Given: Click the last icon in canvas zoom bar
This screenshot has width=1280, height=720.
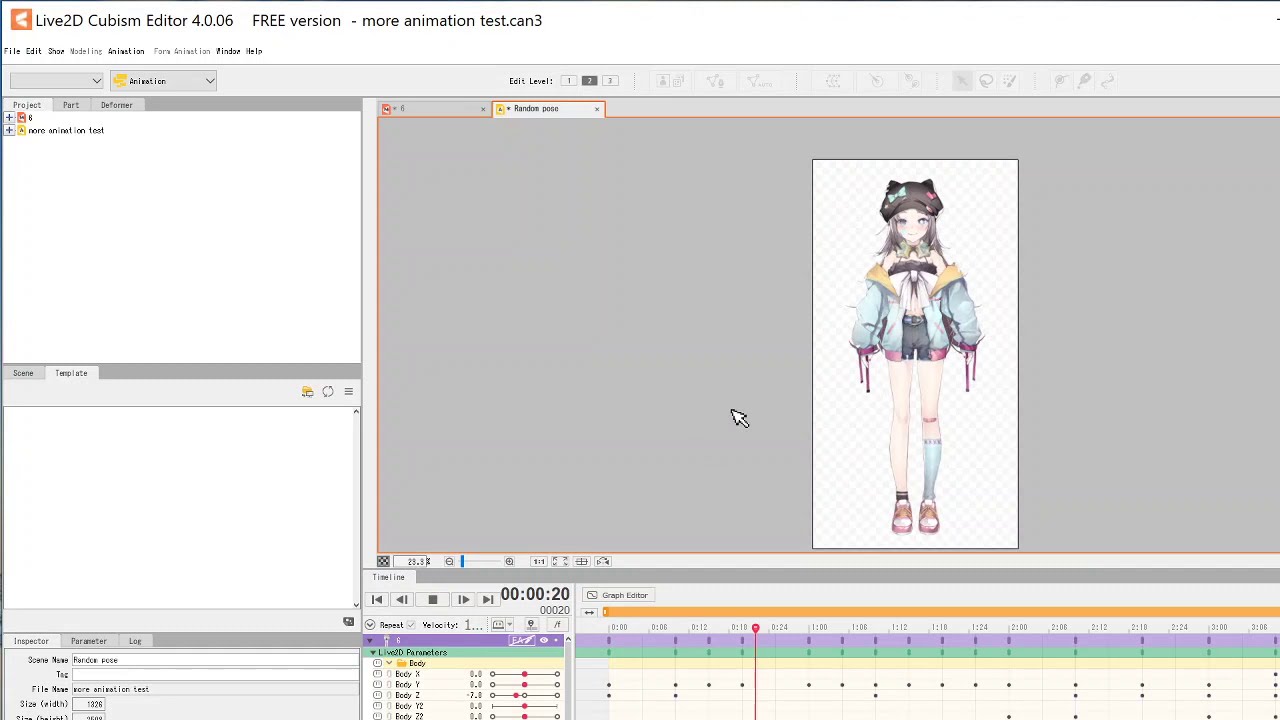Looking at the screenshot, I should pyautogui.click(x=603, y=561).
